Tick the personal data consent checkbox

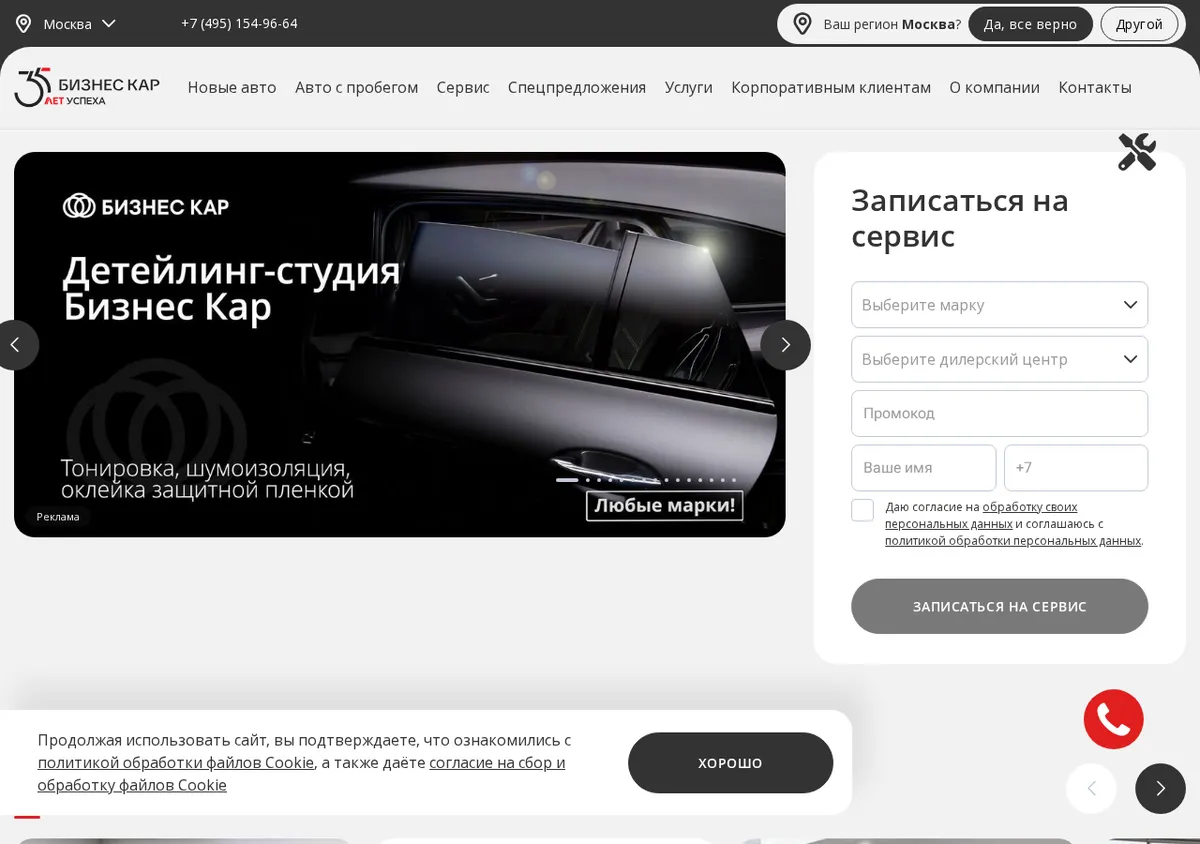click(862, 510)
